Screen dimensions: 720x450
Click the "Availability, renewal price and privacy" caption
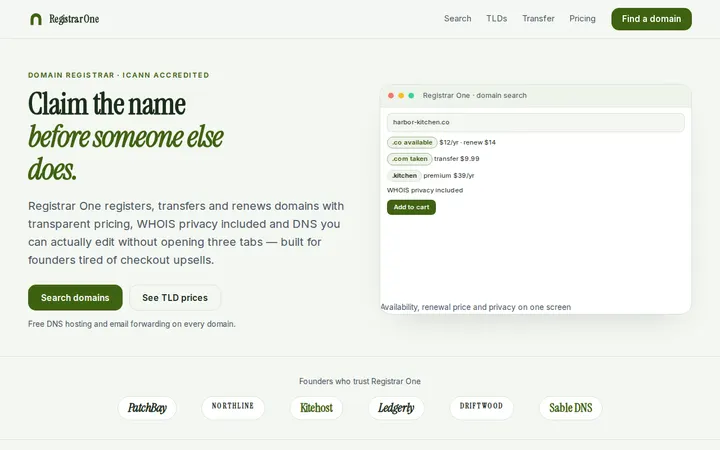(x=476, y=307)
